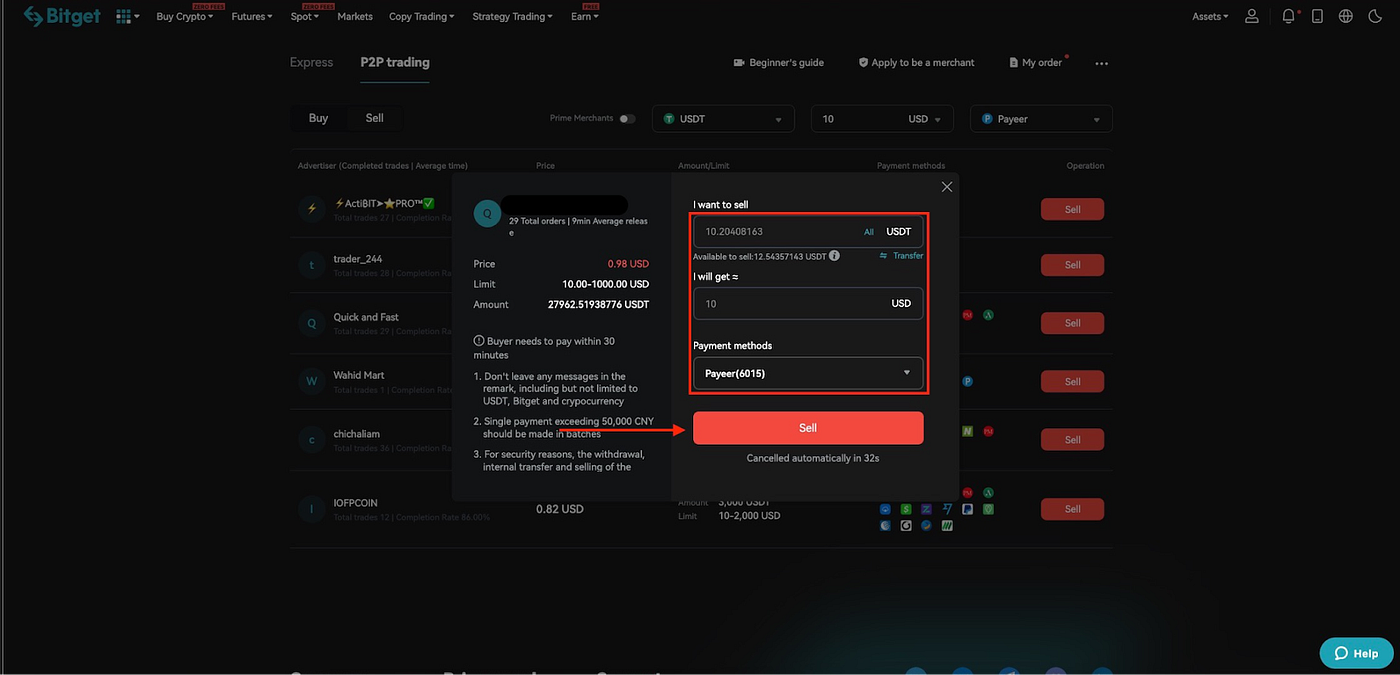Image resolution: width=1400 pixels, height=675 pixels.
Task: Expand the Payeer(6015) payment methods dropdown
Action: [x=808, y=373]
